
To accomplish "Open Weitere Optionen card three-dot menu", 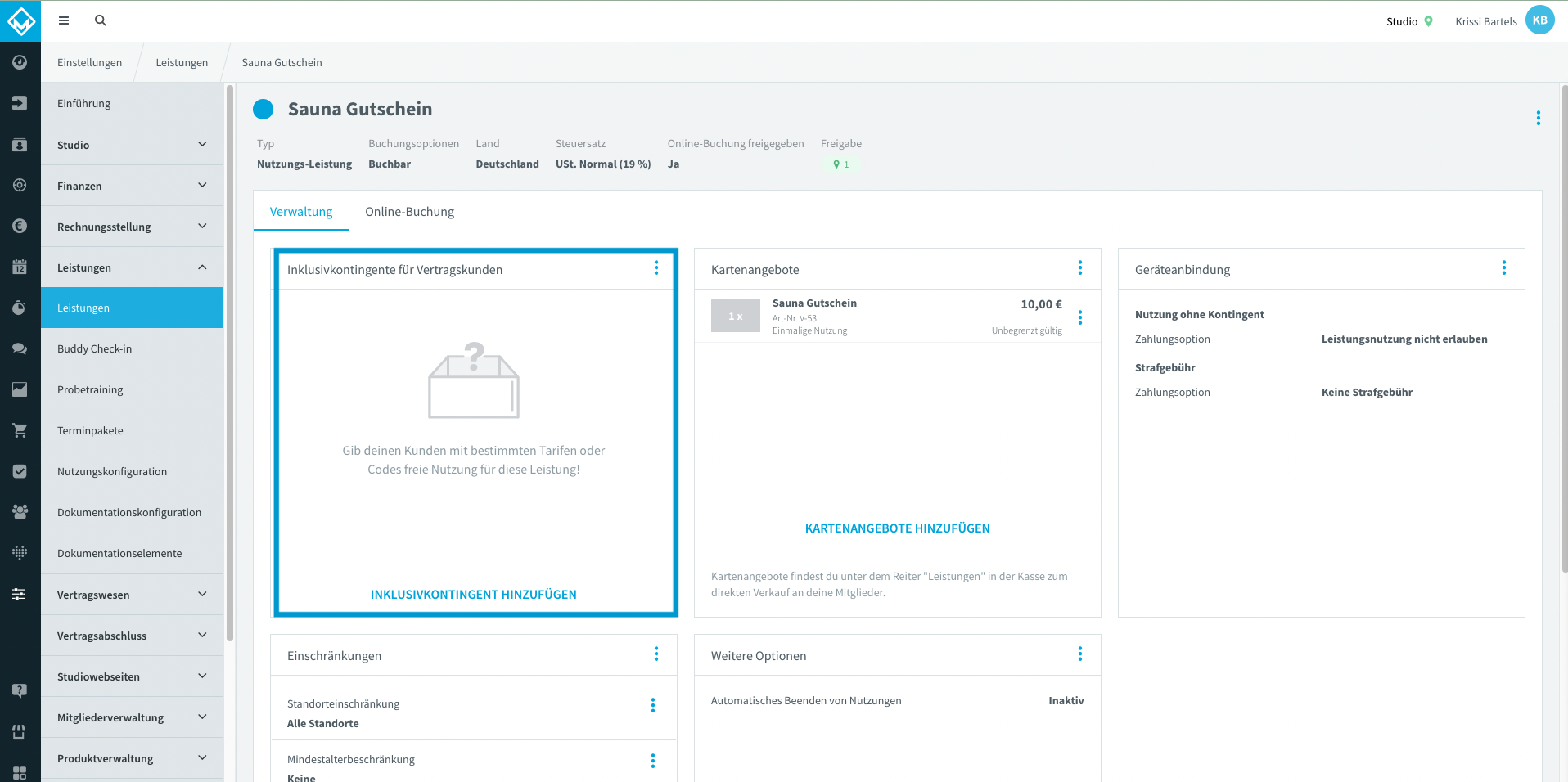I will coord(1079,654).
